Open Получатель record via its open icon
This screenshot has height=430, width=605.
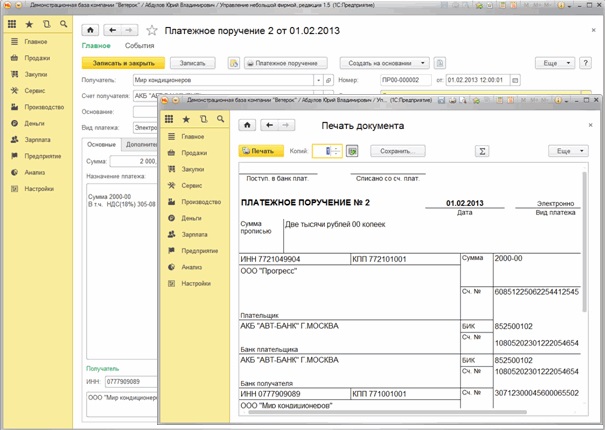point(328,80)
